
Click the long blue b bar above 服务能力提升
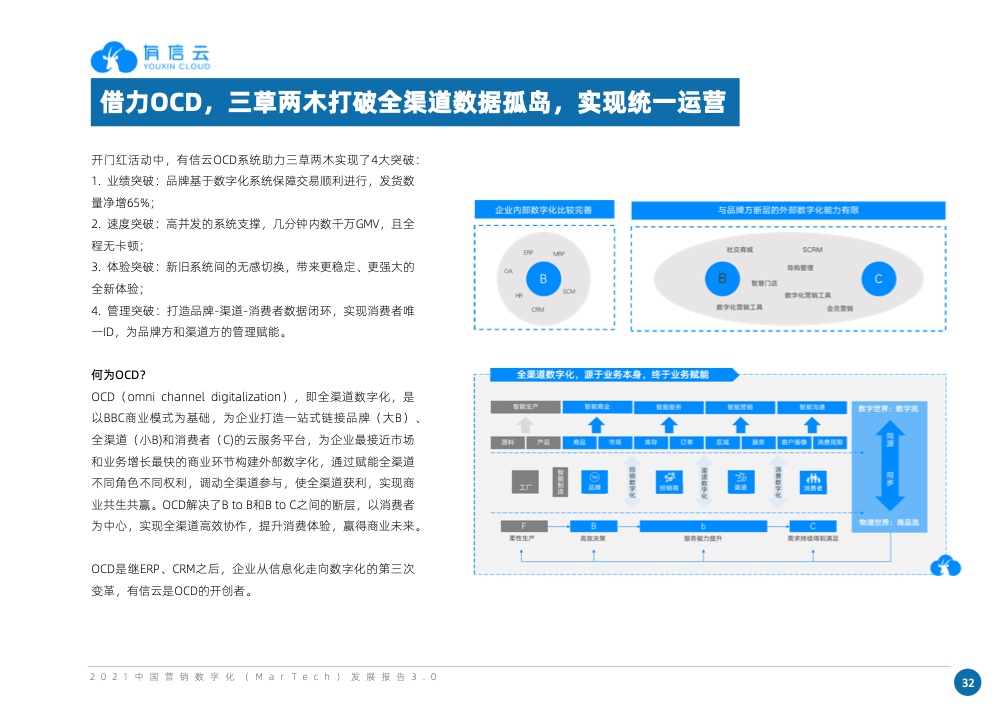coord(703,526)
